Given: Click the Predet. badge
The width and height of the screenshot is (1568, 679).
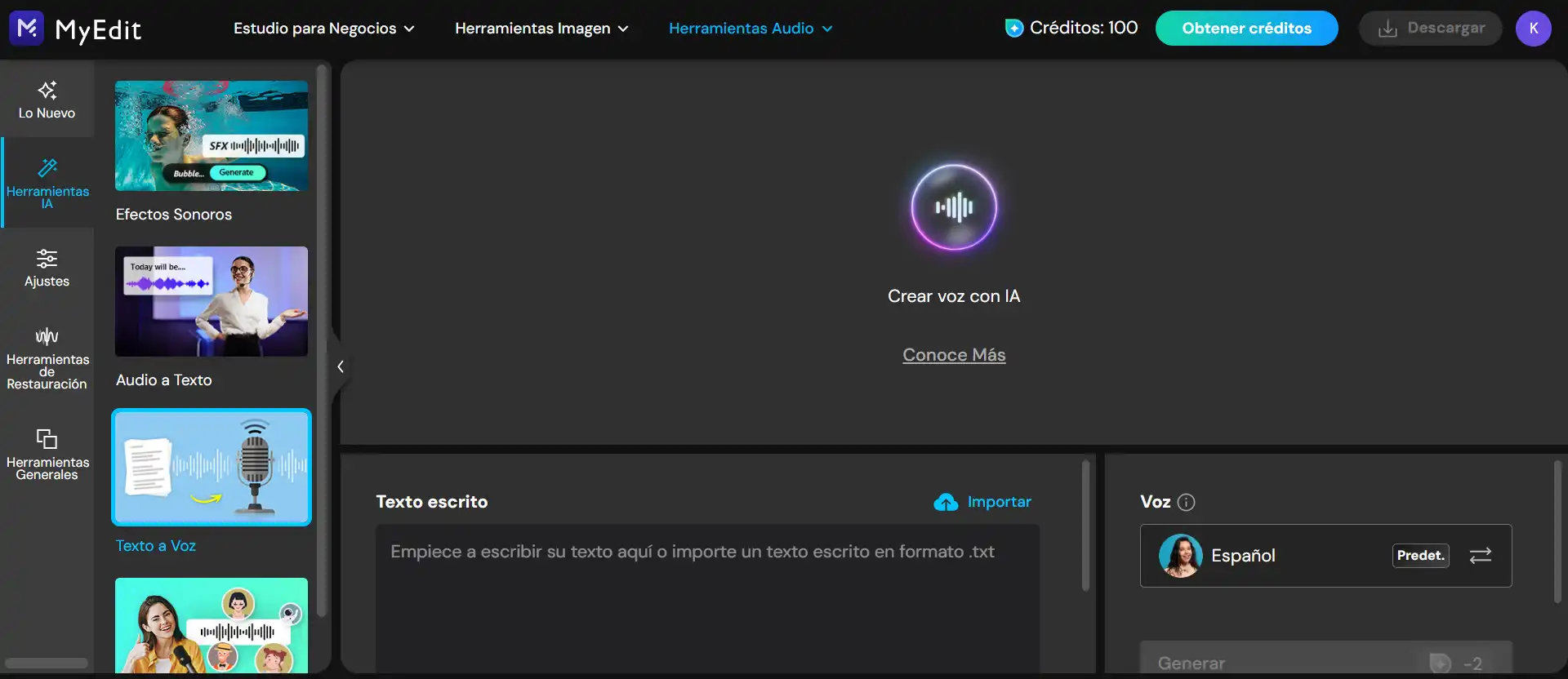Looking at the screenshot, I should tap(1421, 556).
